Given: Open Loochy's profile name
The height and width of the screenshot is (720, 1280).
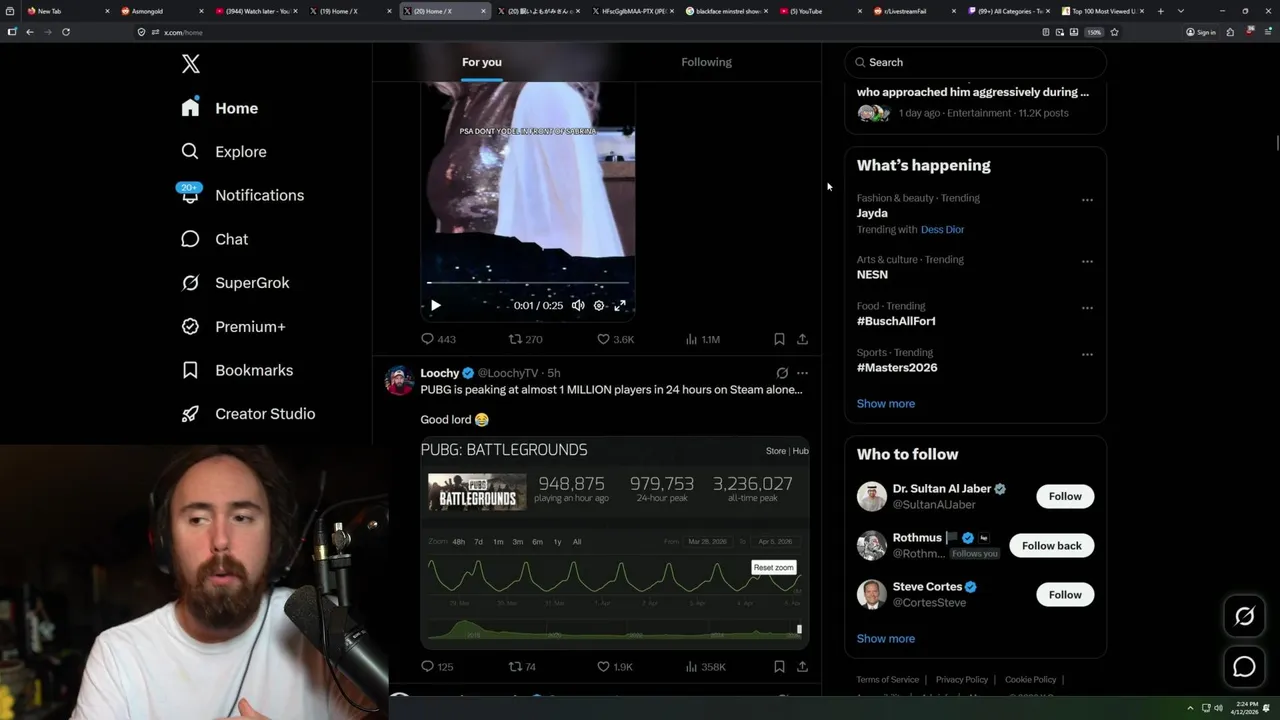Looking at the screenshot, I should [440, 373].
